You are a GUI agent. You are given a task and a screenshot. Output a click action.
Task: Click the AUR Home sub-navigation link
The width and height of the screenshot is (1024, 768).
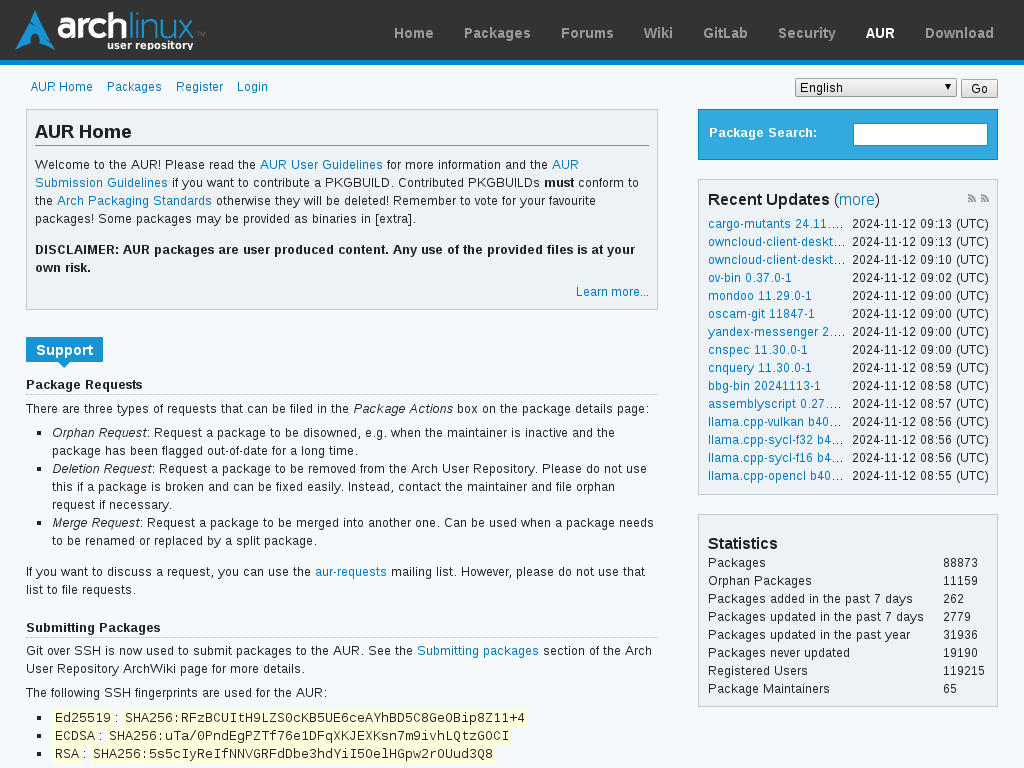pyautogui.click(x=61, y=87)
